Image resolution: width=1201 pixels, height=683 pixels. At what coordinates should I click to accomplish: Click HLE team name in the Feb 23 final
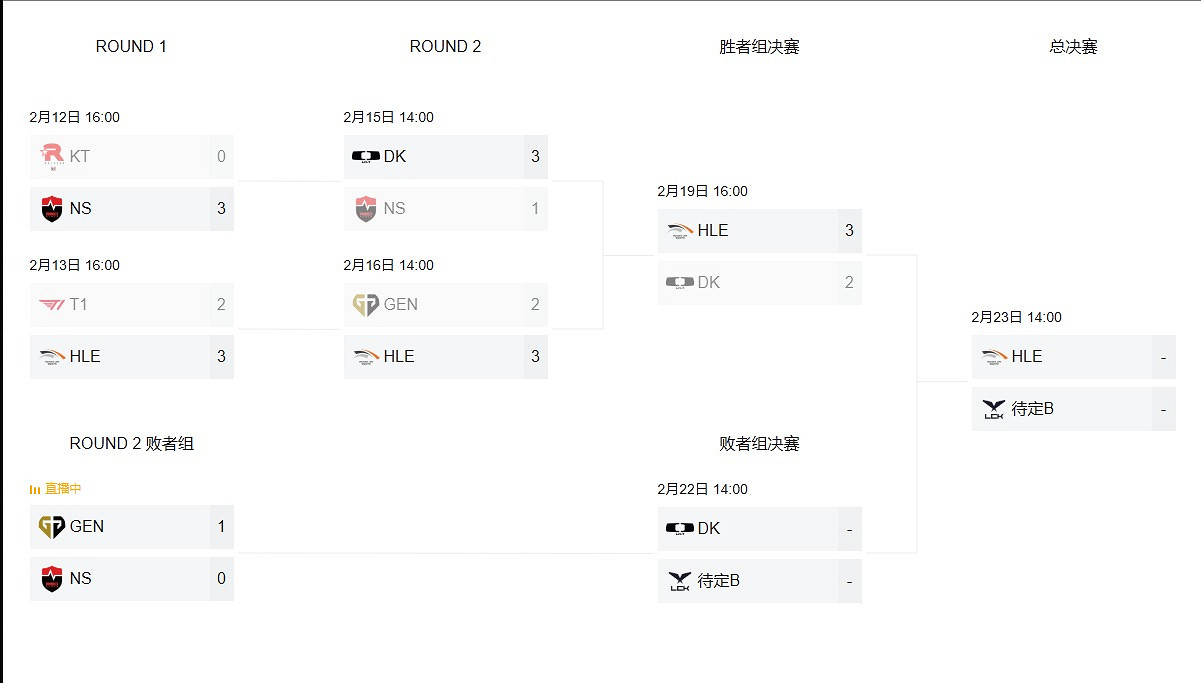pyautogui.click(x=1026, y=357)
